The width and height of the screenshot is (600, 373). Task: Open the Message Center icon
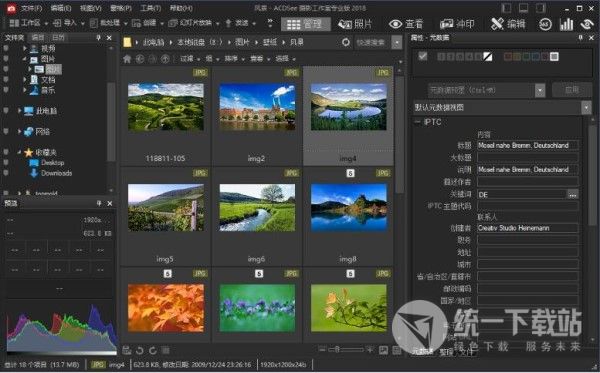coord(587,24)
